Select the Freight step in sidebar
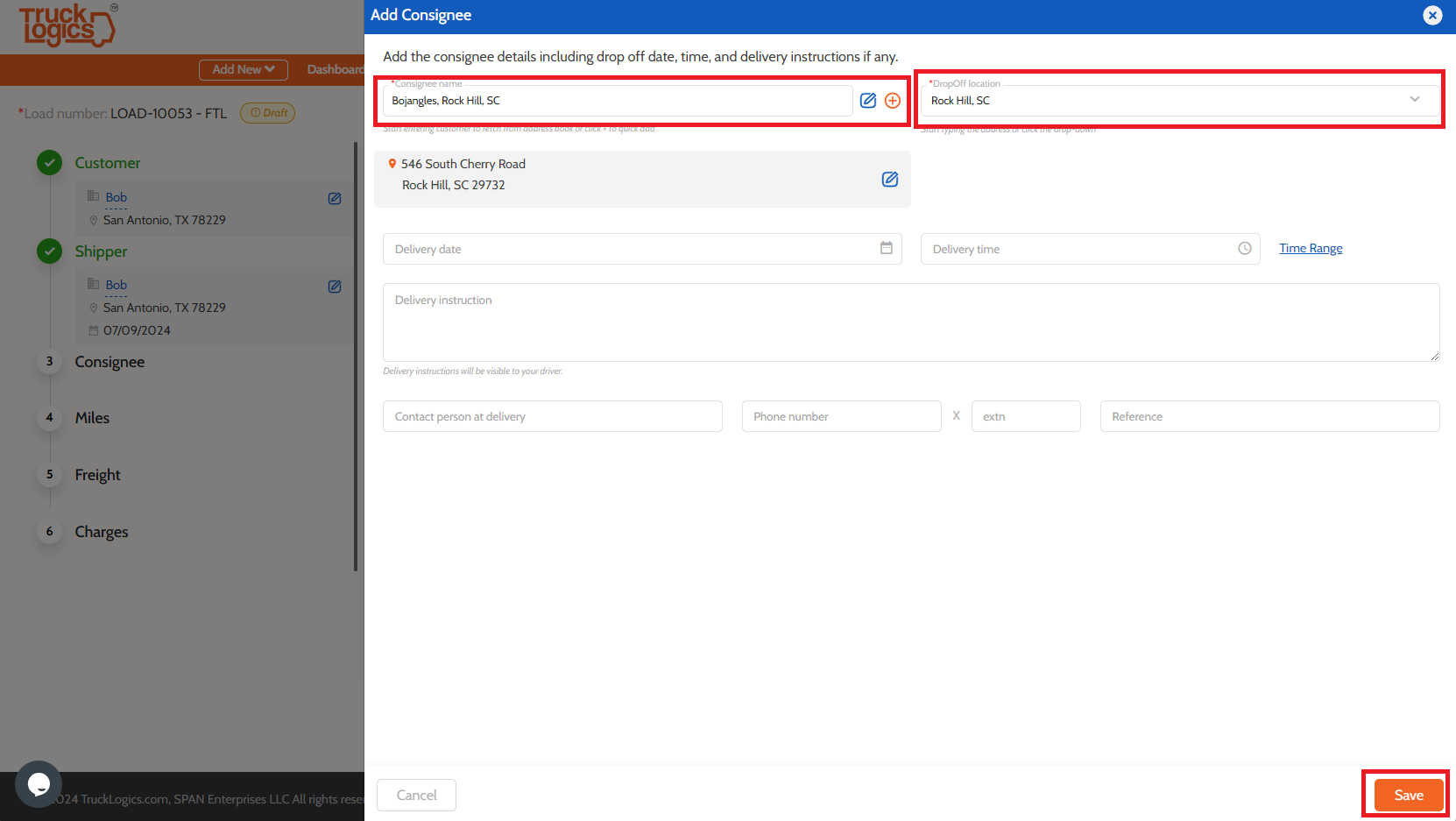This screenshot has width=1456, height=821. 97,474
